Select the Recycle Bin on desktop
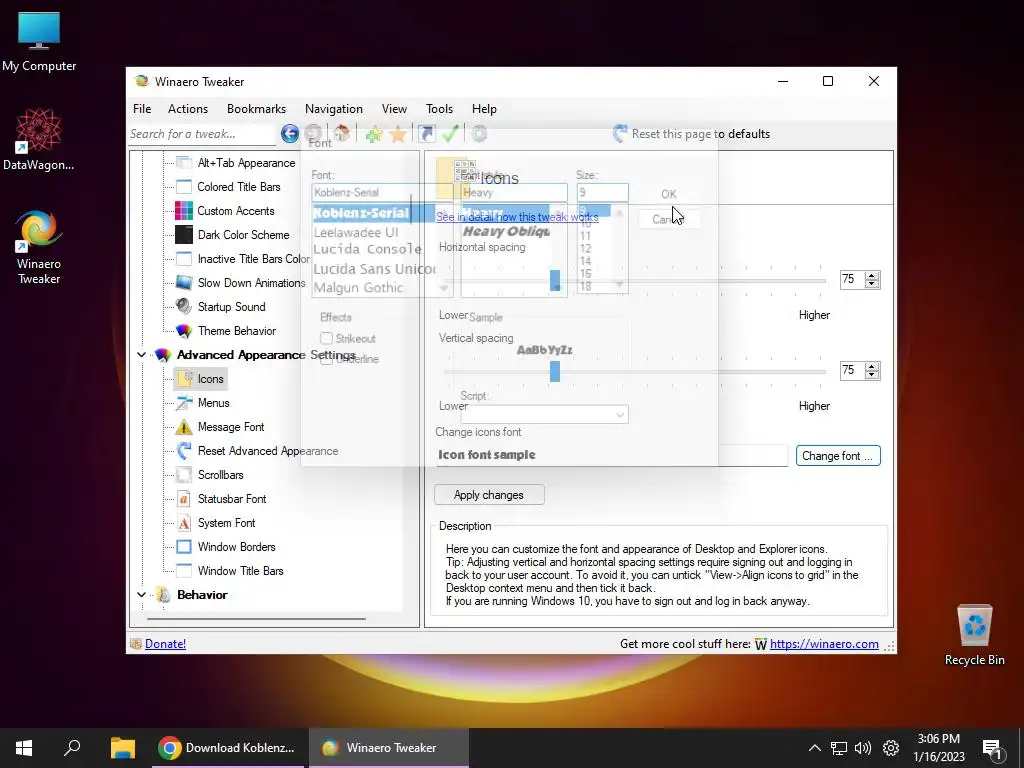The width and height of the screenshot is (1024, 768). click(x=974, y=635)
